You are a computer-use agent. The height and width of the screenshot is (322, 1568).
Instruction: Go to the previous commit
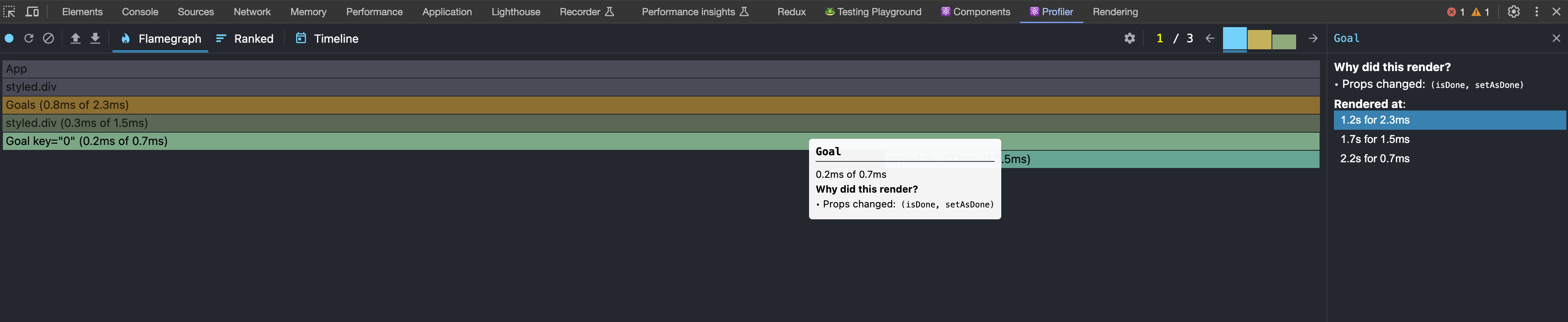pyautogui.click(x=1209, y=38)
